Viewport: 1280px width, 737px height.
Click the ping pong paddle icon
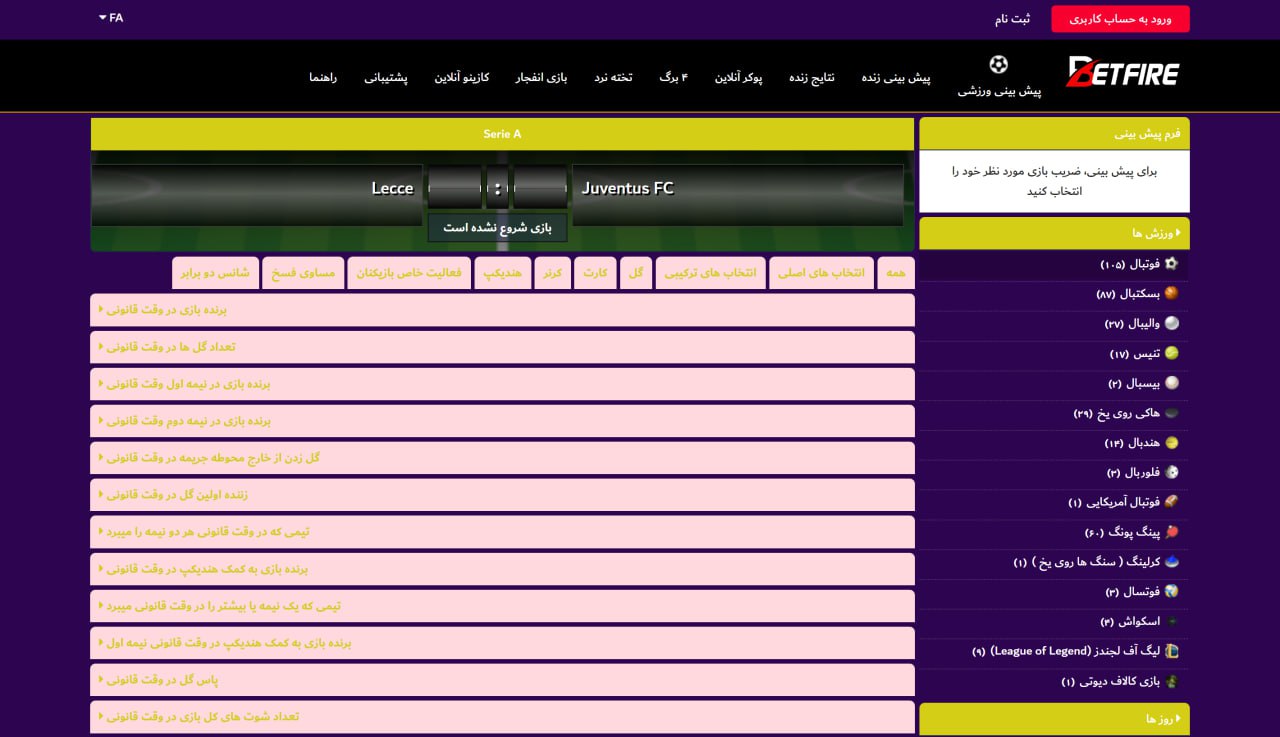click(1171, 532)
